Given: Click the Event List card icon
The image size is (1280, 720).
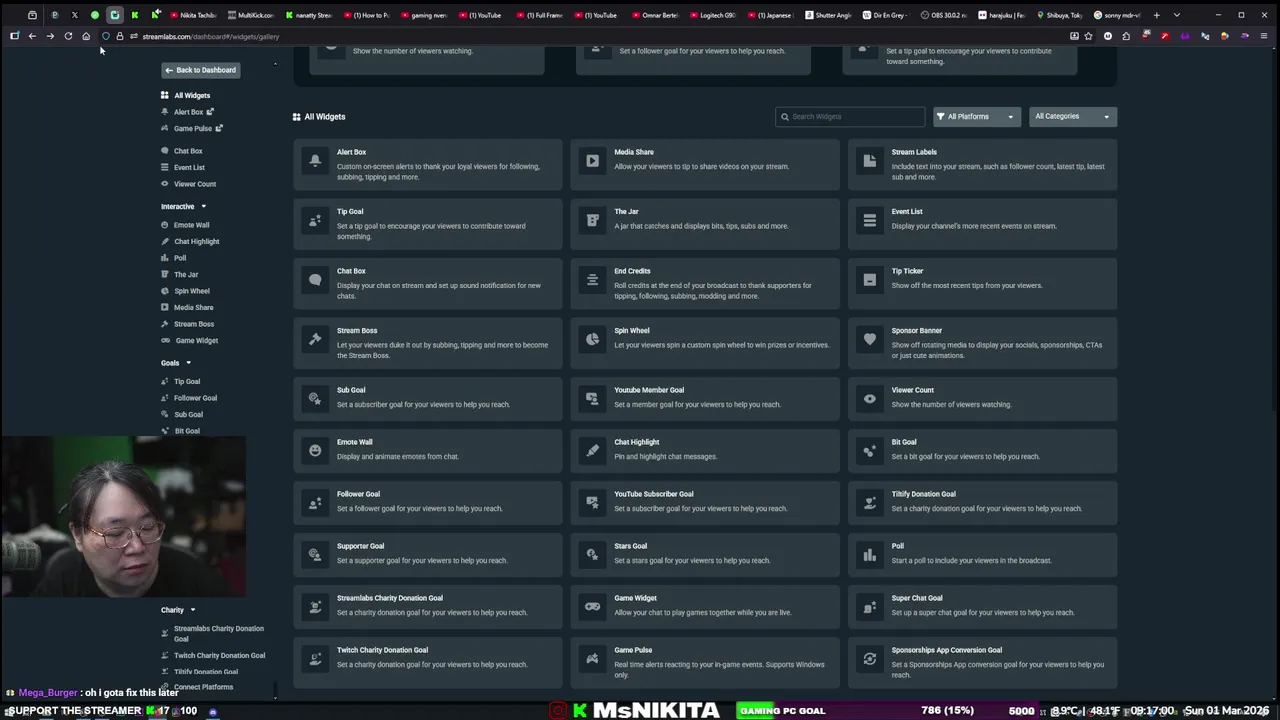Looking at the screenshot, I should tap(869, 220).
